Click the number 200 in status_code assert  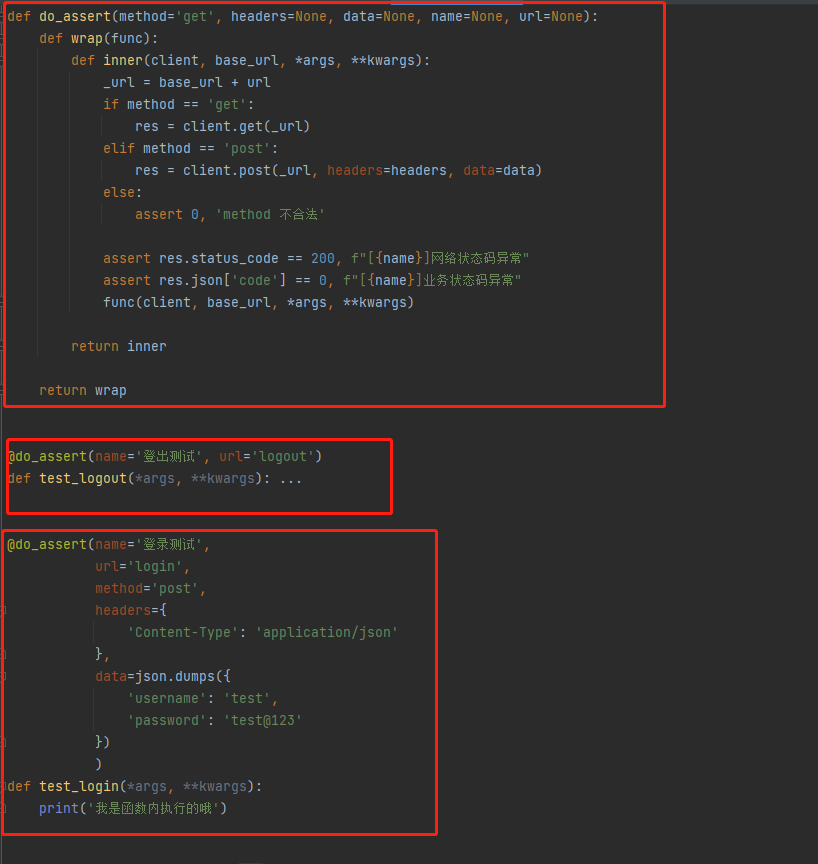(x=322, y=258)
